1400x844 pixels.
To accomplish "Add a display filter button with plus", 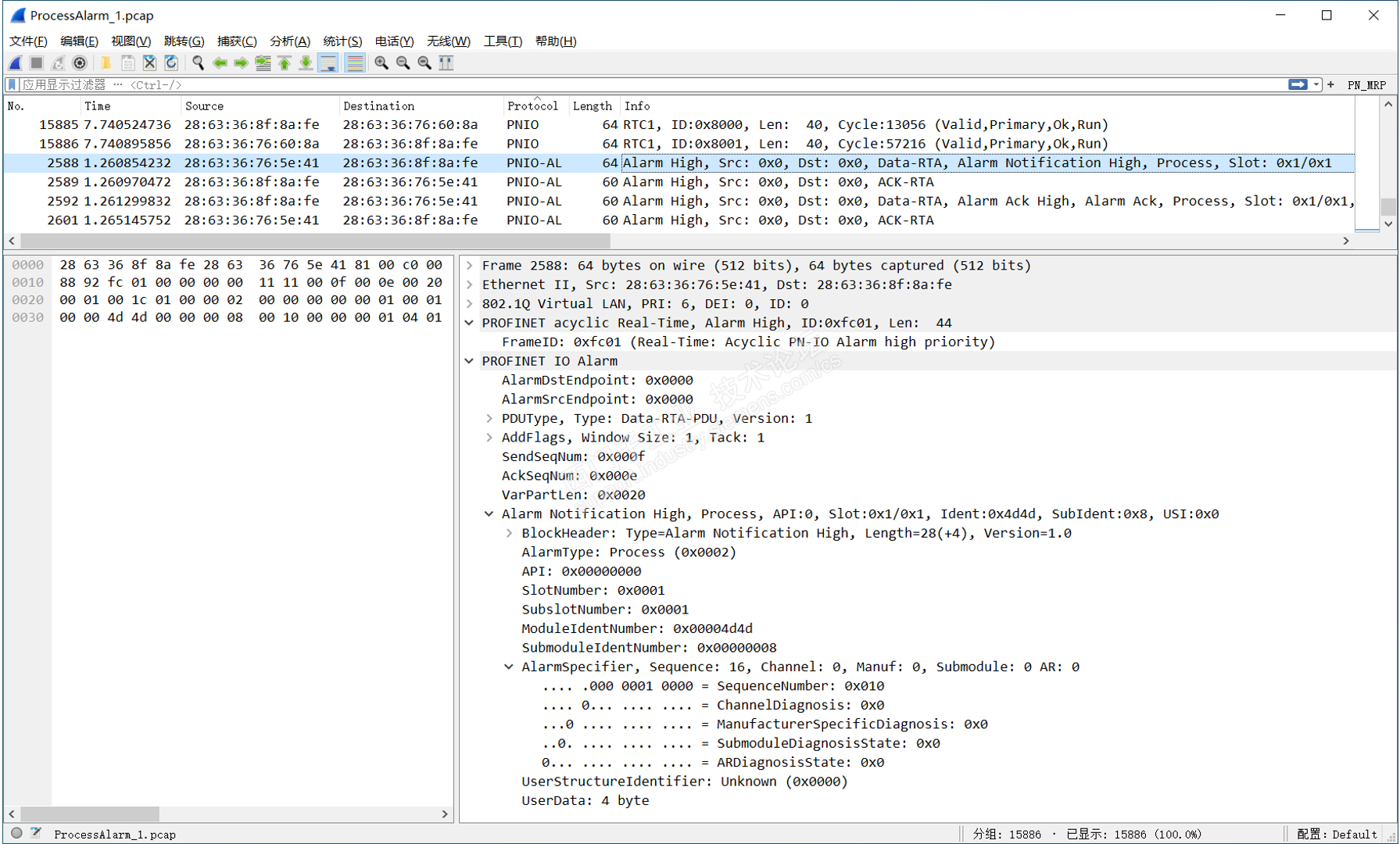I will [x=1330, y=84].
